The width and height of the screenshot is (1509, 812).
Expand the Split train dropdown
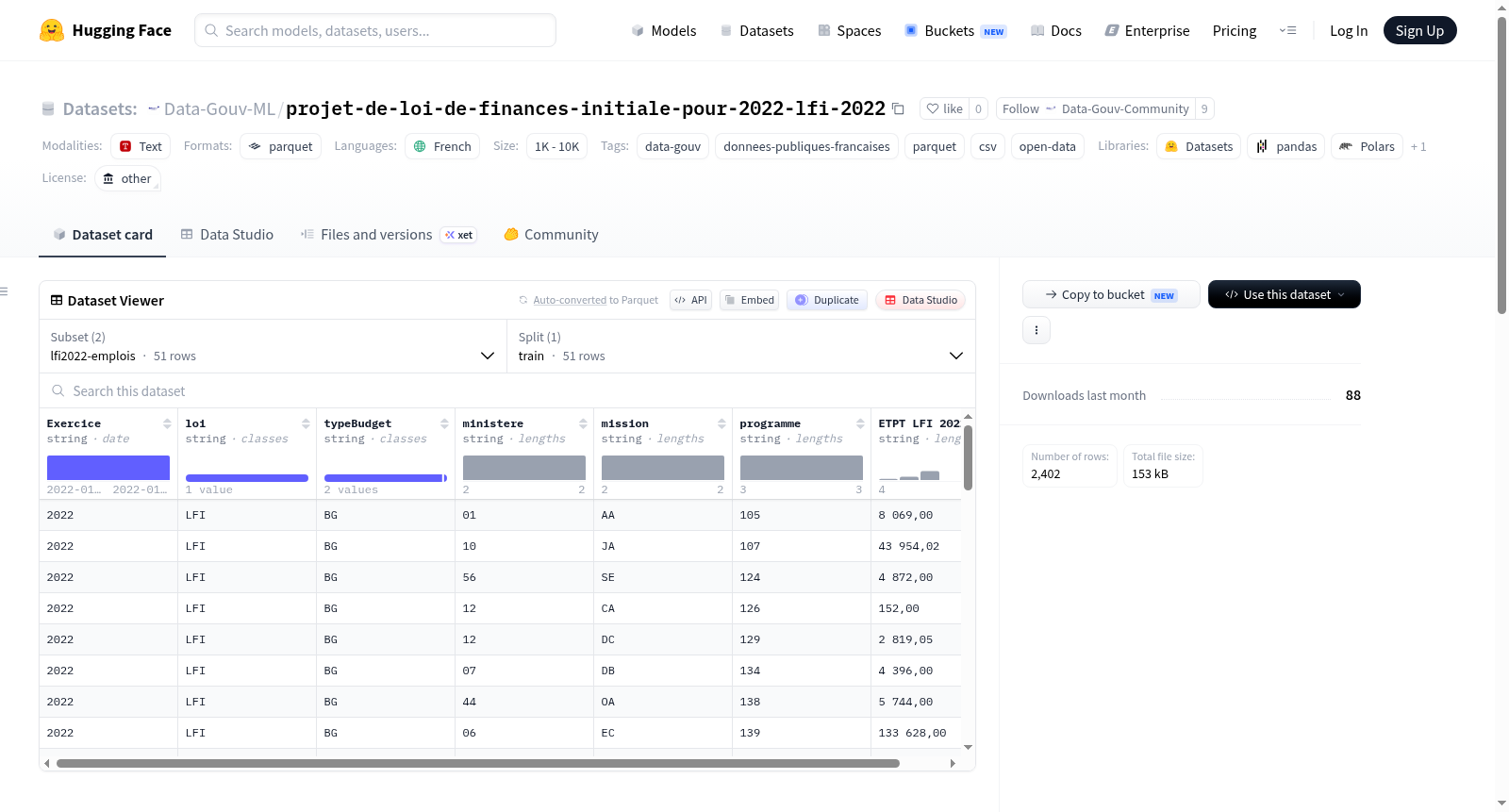(741, 346)
